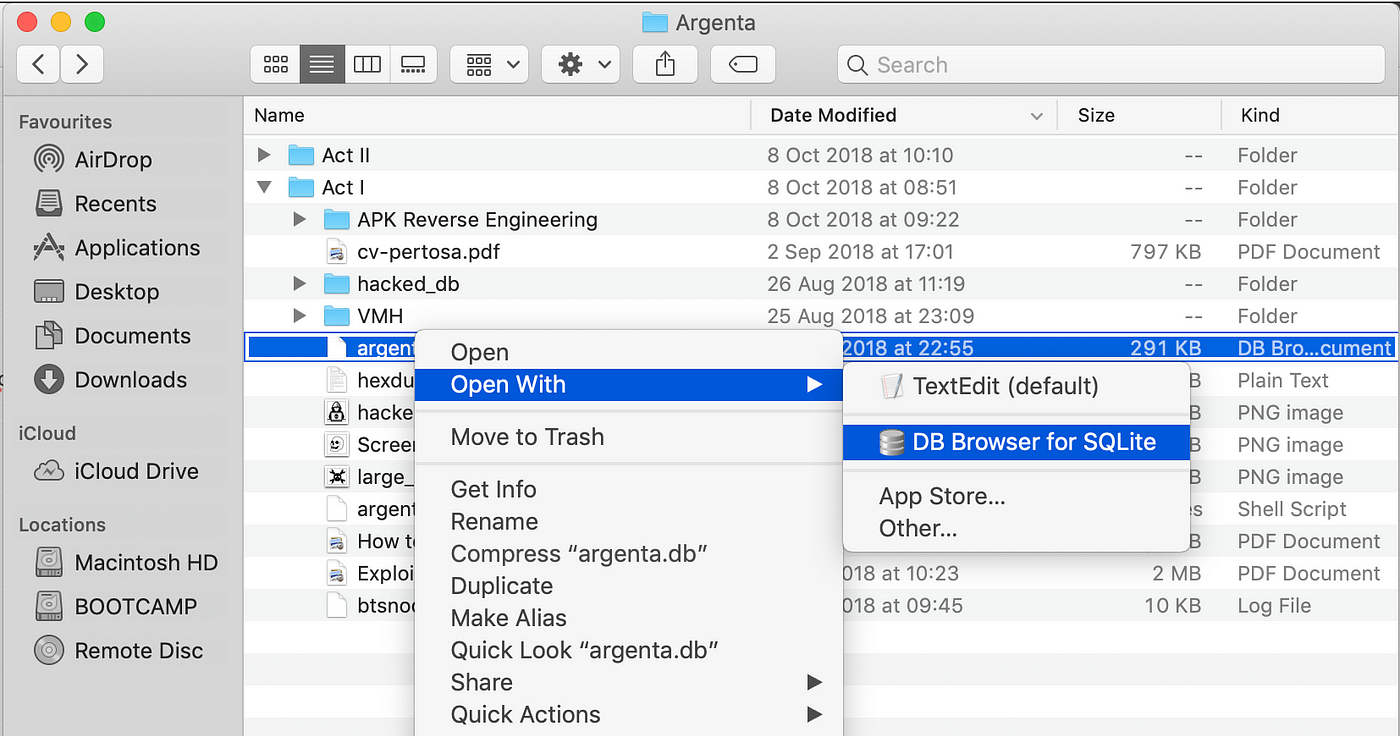Select the "Act I" folder name
The height and width of the screenshot is (736, 1400).
tap(343, 187)
